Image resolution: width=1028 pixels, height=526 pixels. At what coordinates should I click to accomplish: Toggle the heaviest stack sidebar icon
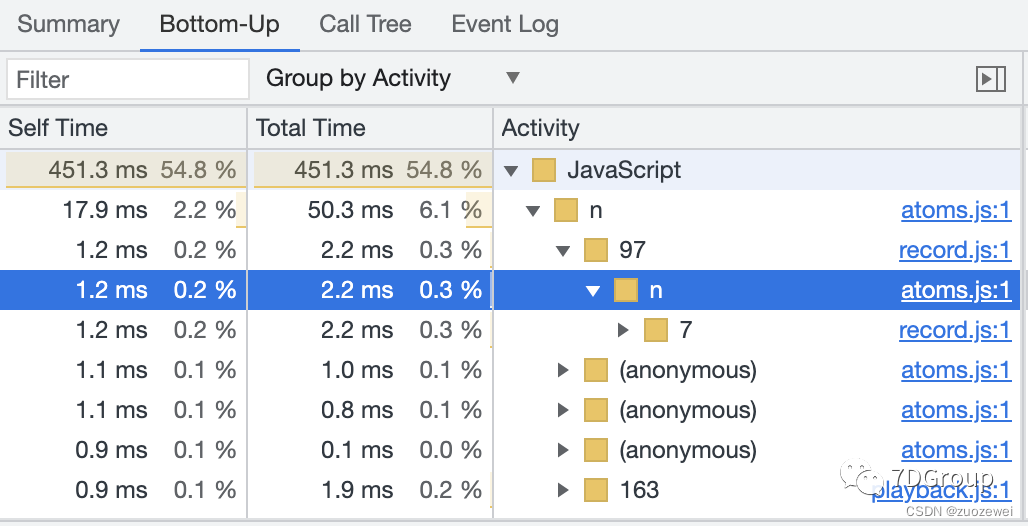coord(990,79)
